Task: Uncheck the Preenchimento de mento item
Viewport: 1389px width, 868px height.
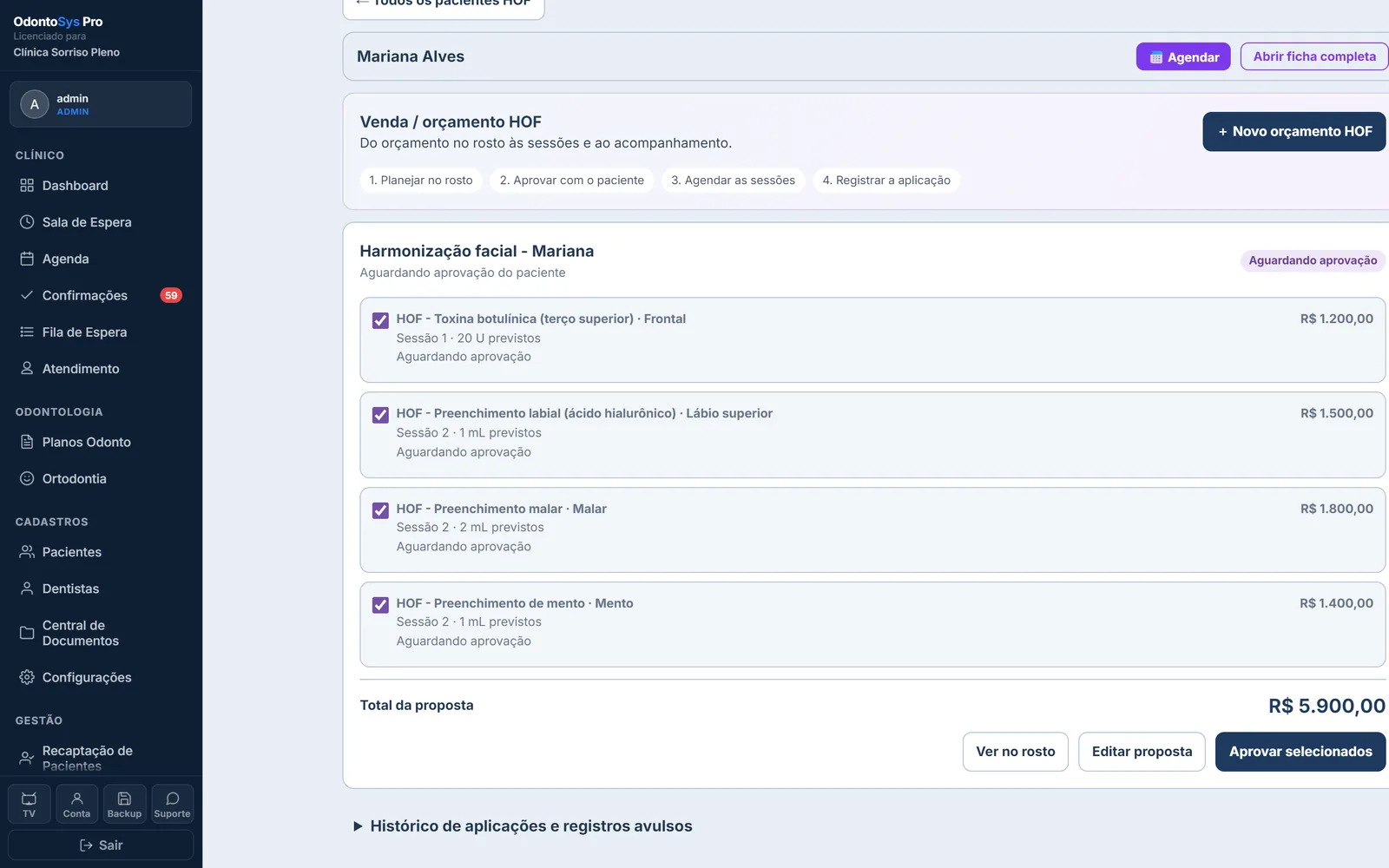Action: click(380, 605)
